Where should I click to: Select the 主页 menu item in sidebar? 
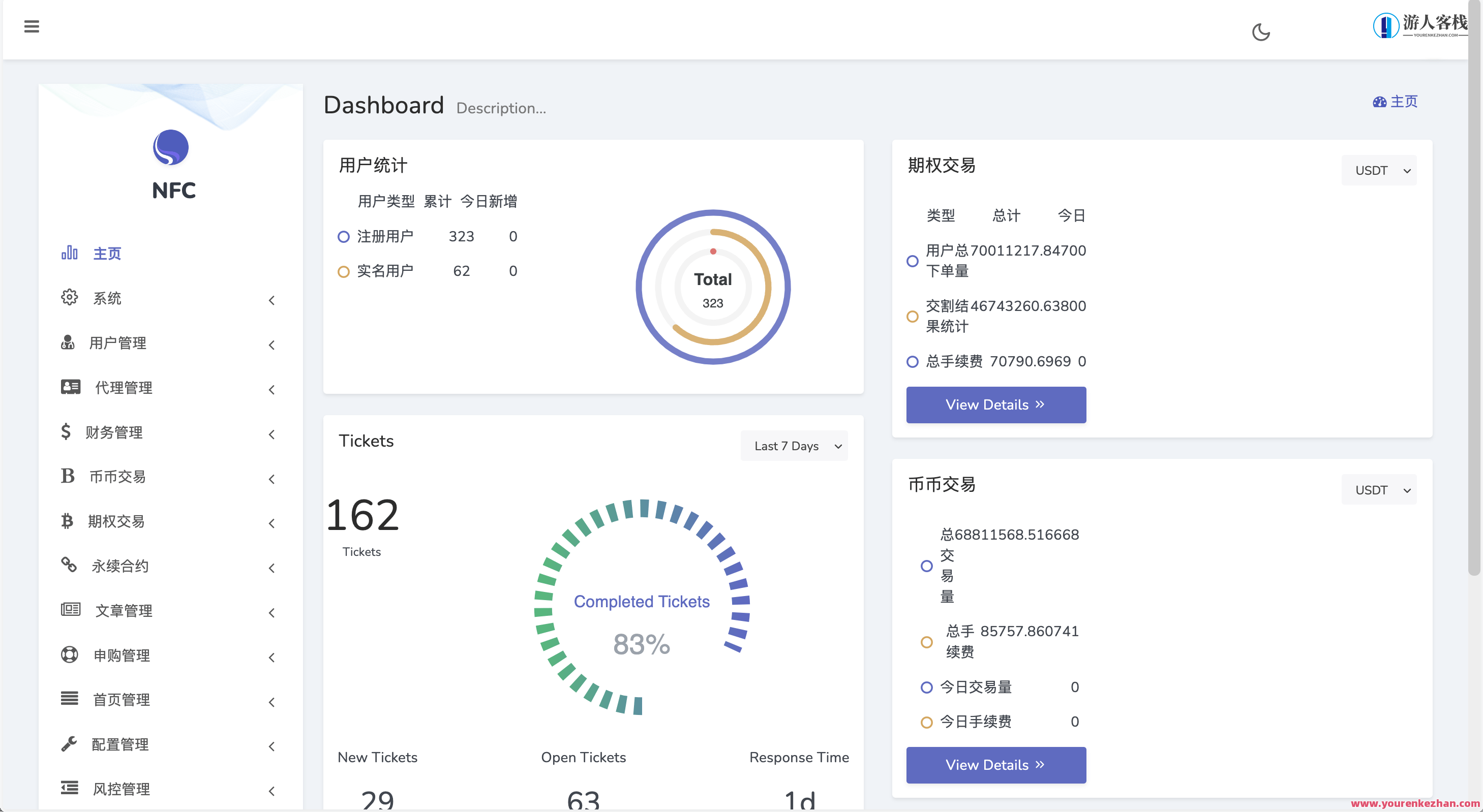[x=107, y=253]
